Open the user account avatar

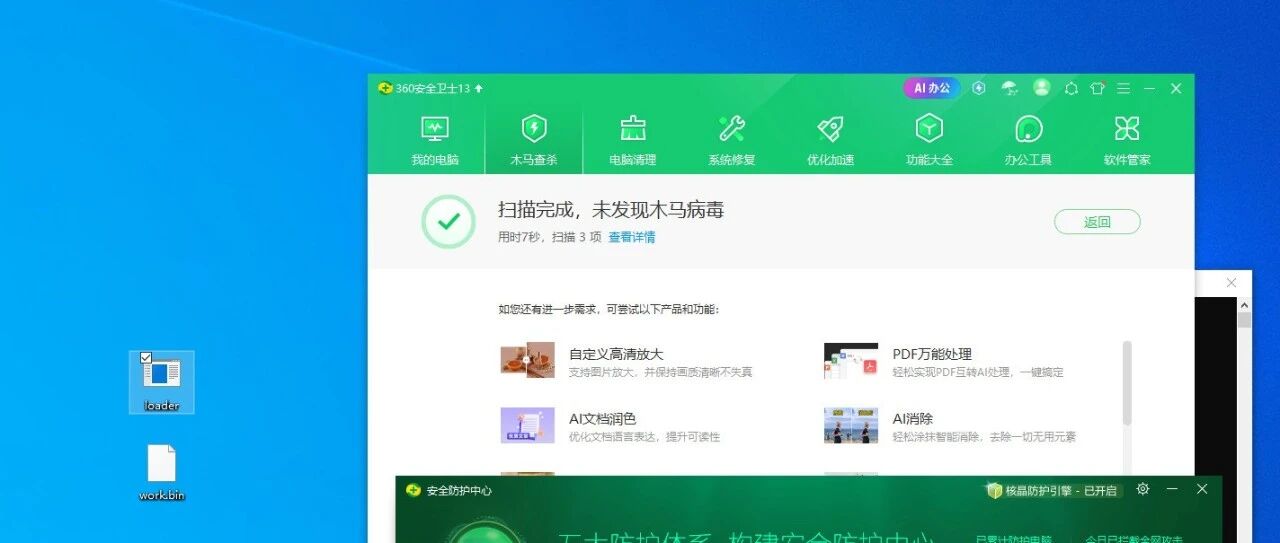[x=1041, y=88]
